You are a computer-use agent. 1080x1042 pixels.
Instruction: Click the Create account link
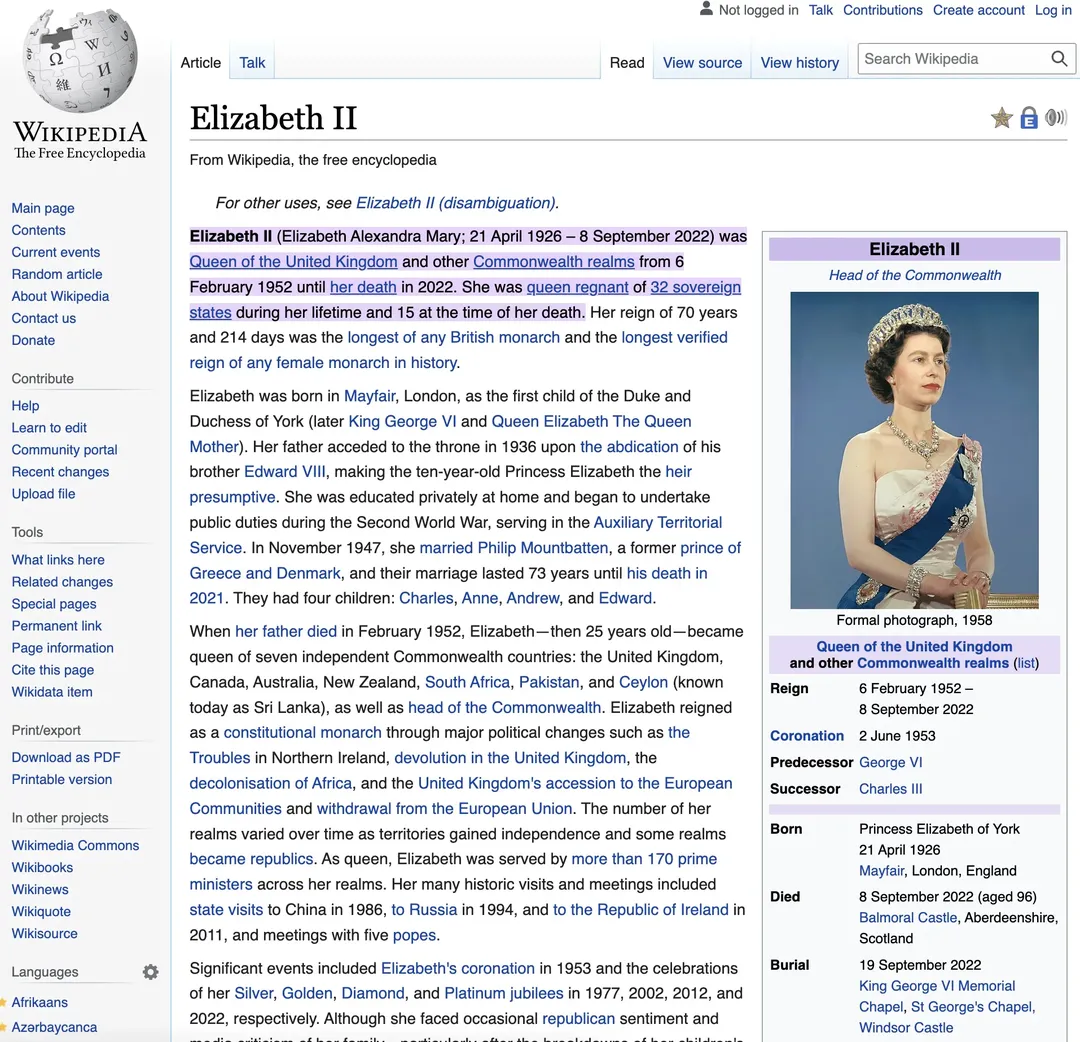pos(978,10)
